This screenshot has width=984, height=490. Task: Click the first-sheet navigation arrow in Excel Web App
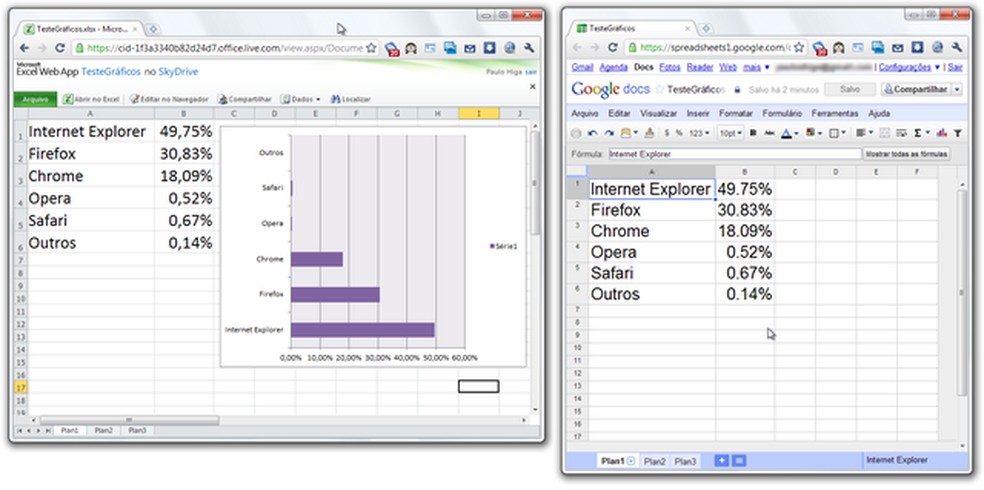point(19,430)
